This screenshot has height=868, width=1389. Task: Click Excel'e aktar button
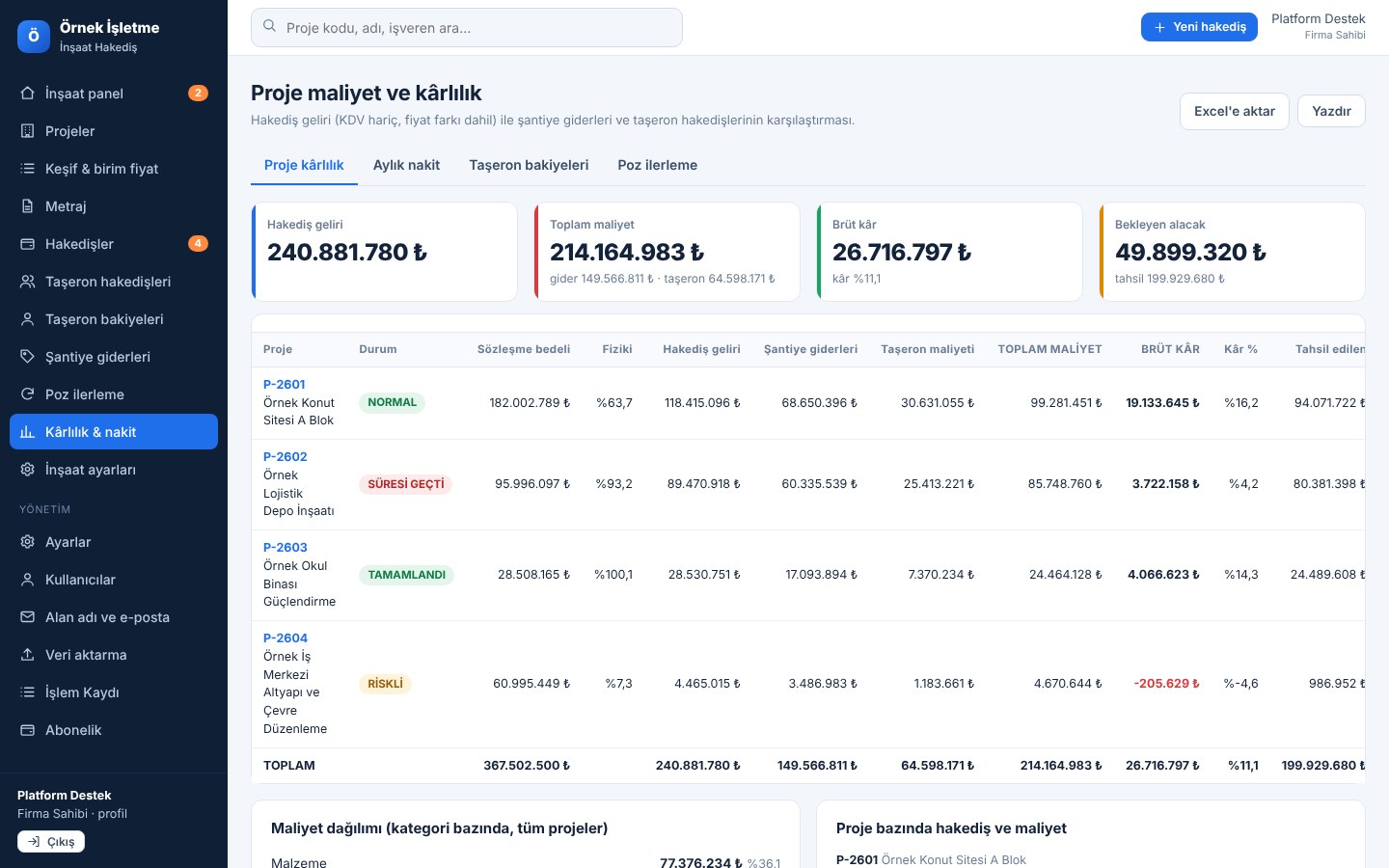pos(1235,111)
